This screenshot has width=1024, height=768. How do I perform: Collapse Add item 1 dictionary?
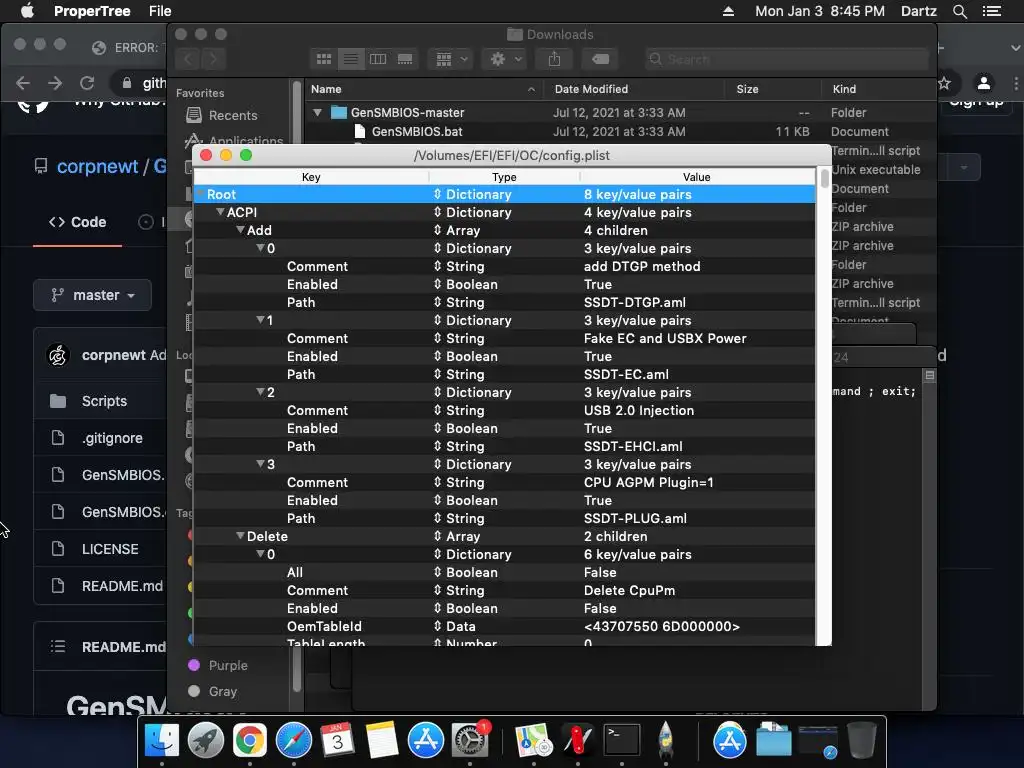tap(260, 320)
